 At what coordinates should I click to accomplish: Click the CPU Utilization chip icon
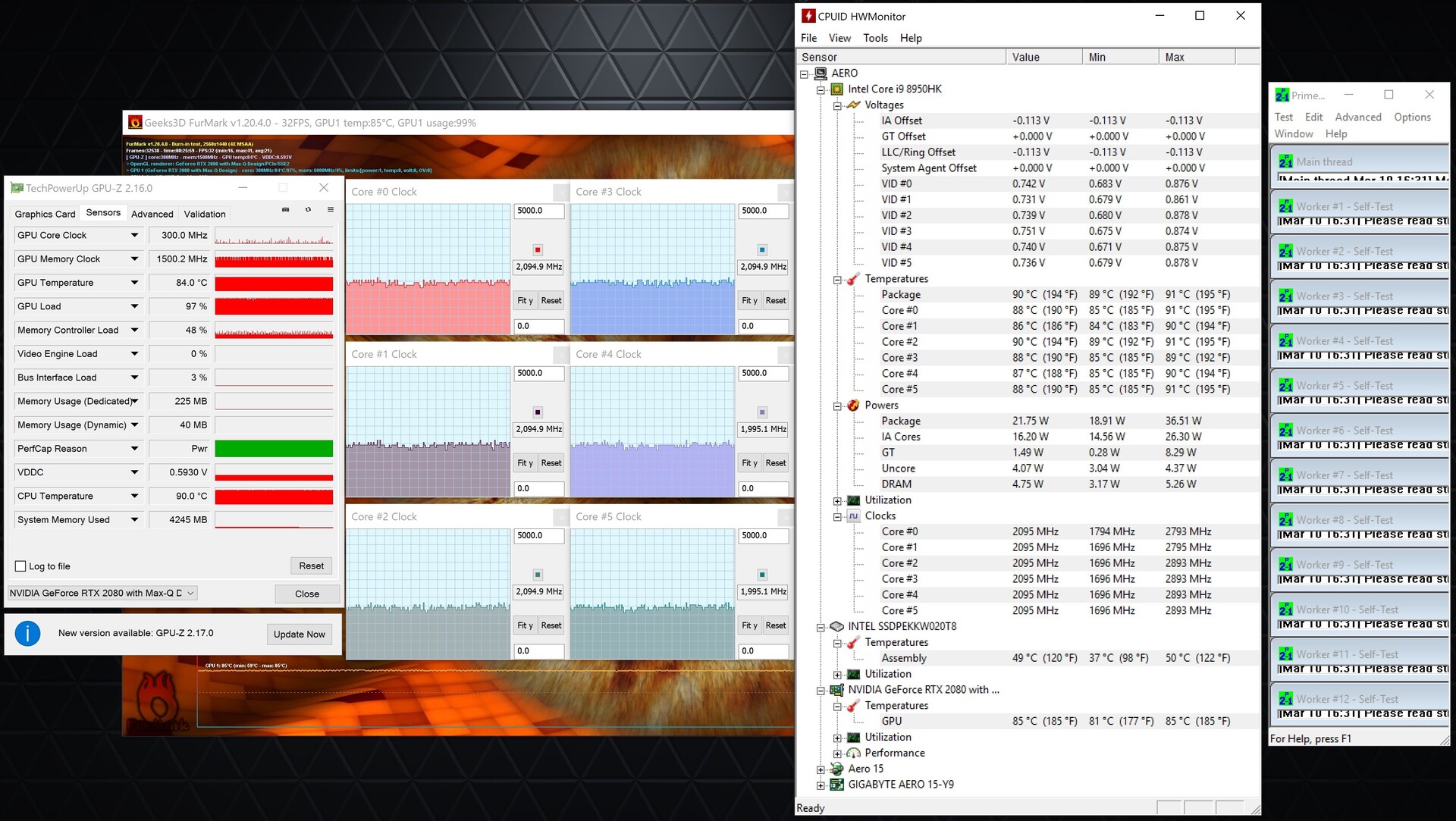[x=853, y=500]
